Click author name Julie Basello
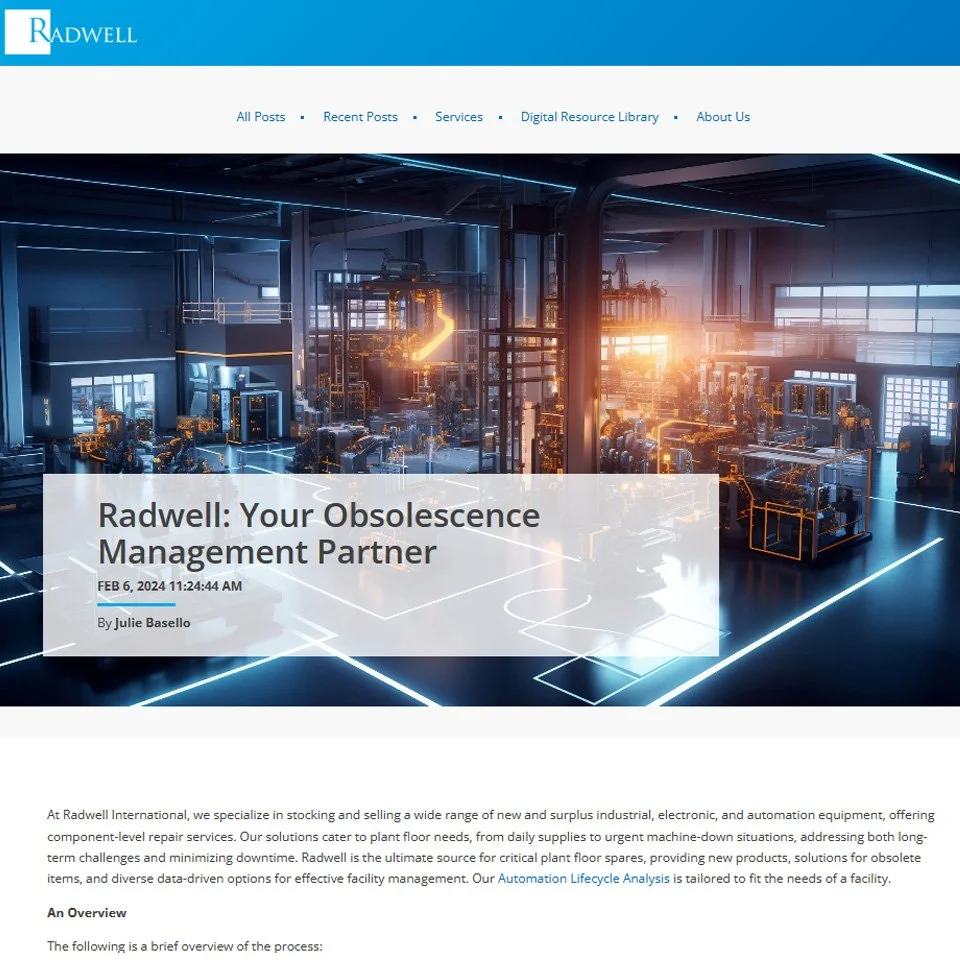 [x=152, y=623]
